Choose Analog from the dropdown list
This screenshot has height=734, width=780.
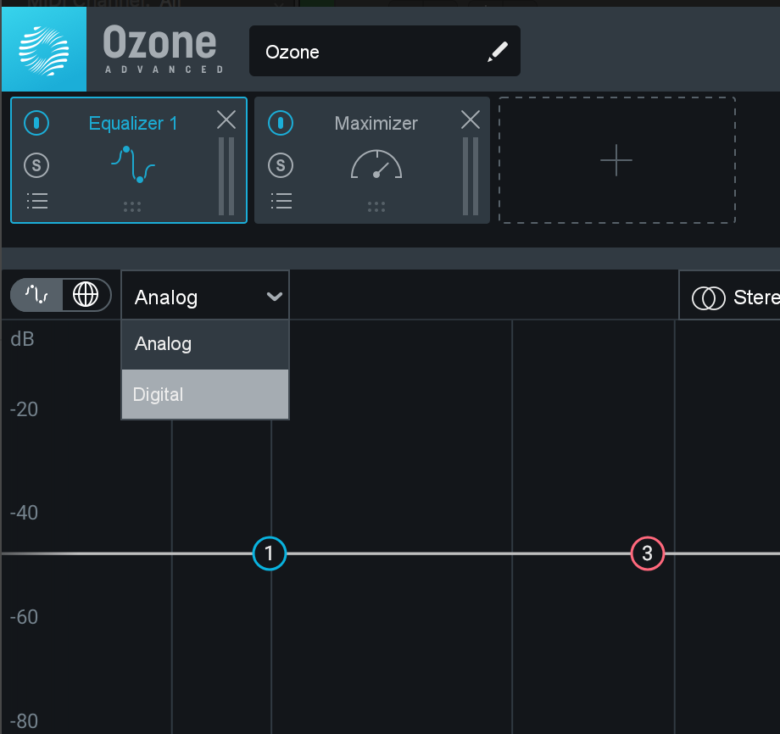pyautogui.click(x=205, y=344)
